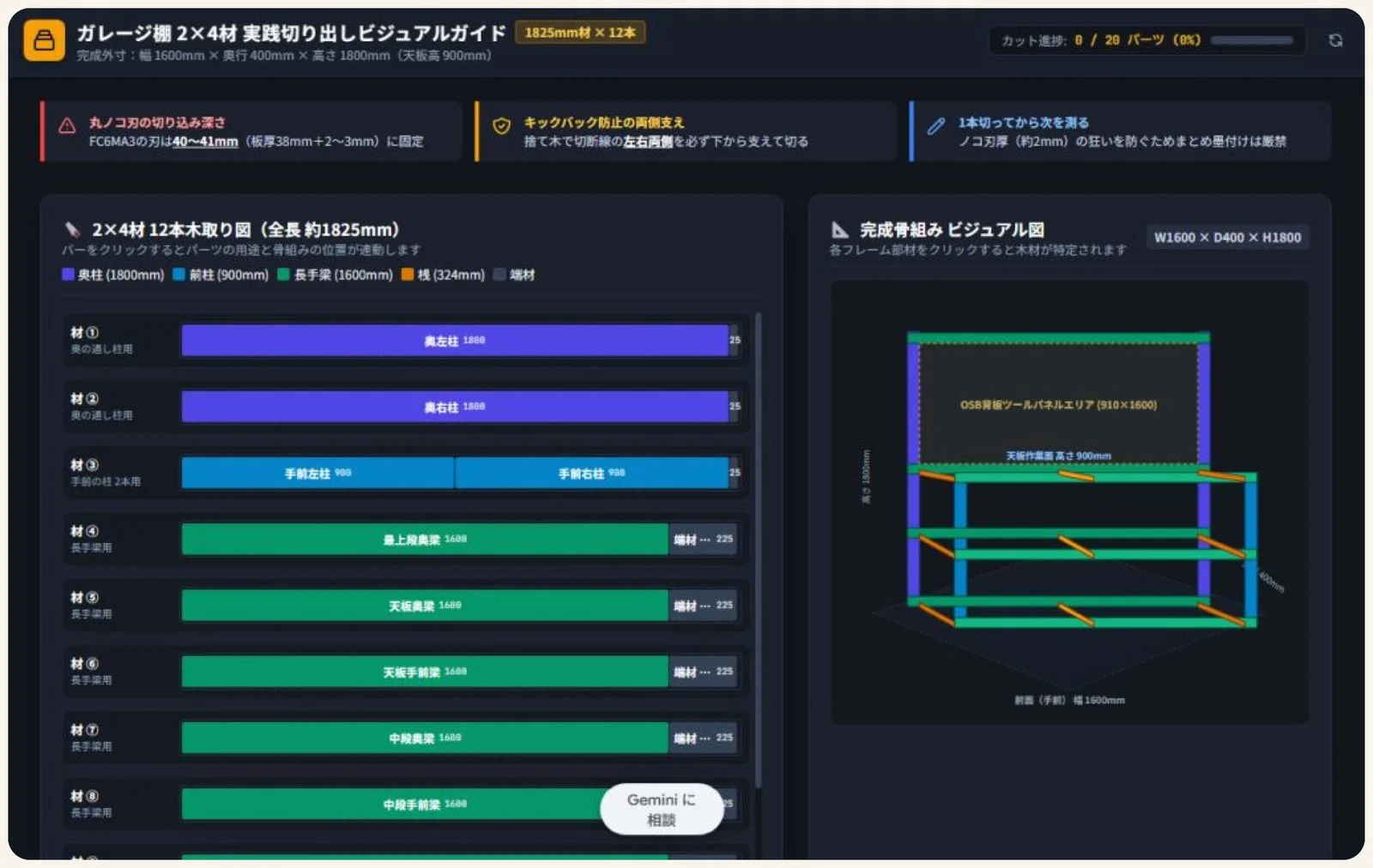Click the yellow shield check icon
Viewport: 1373px width, 868px height.
pyautogui.click(x=502, y=126)
